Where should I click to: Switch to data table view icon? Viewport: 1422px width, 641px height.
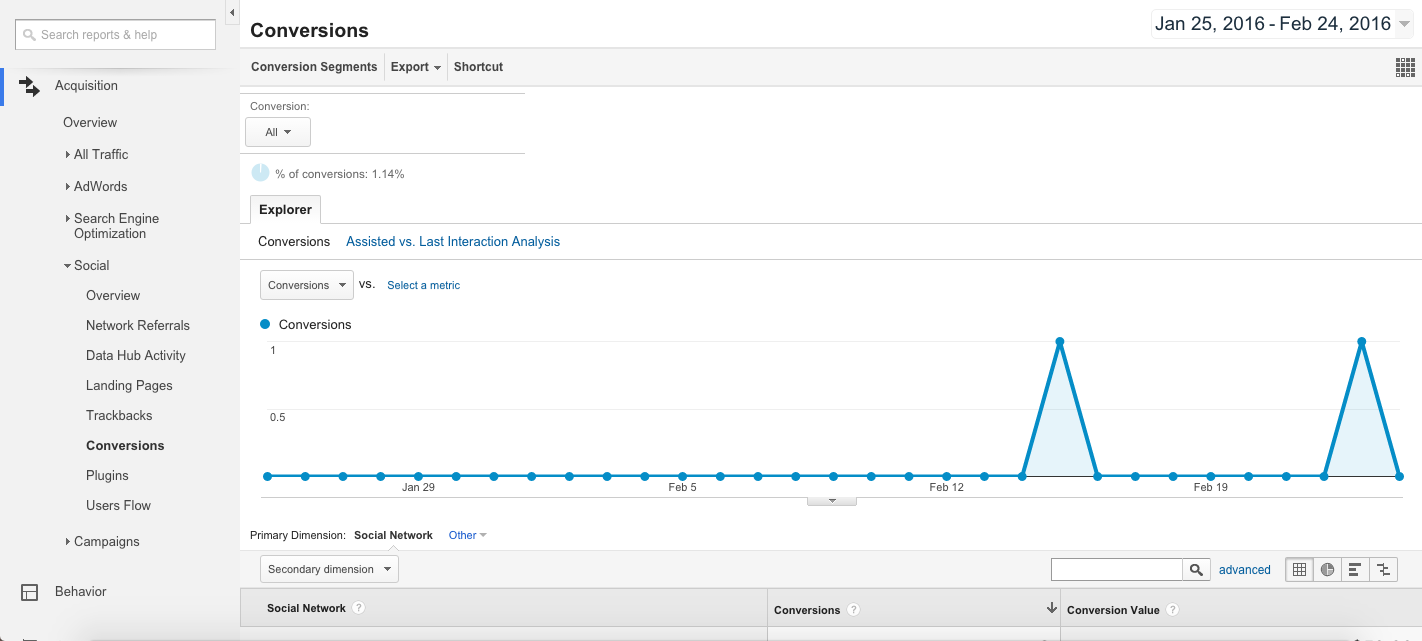tap(1299, 569)
